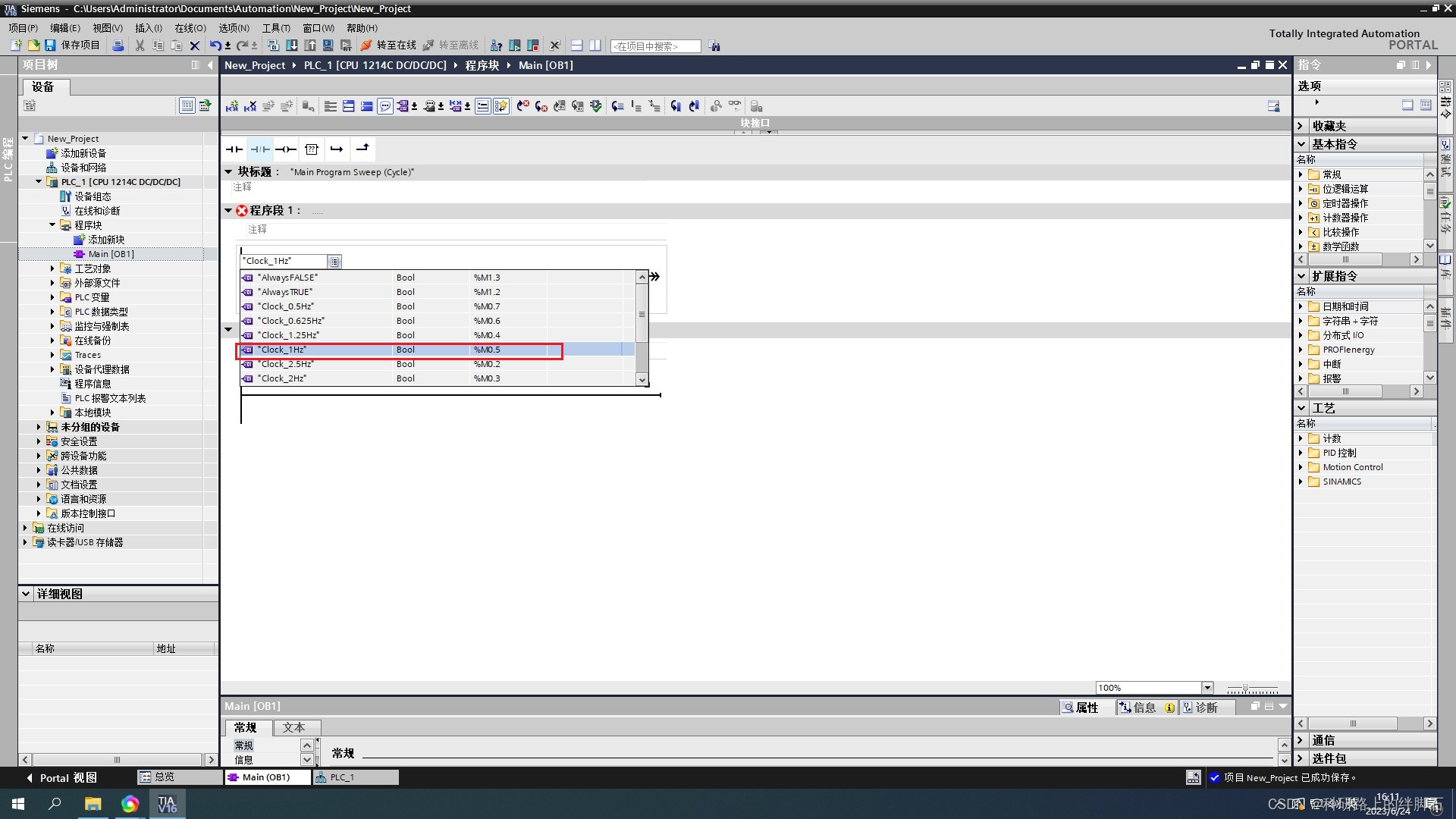
Task: Click the close all networks icon
Action: tap(366, 106)
